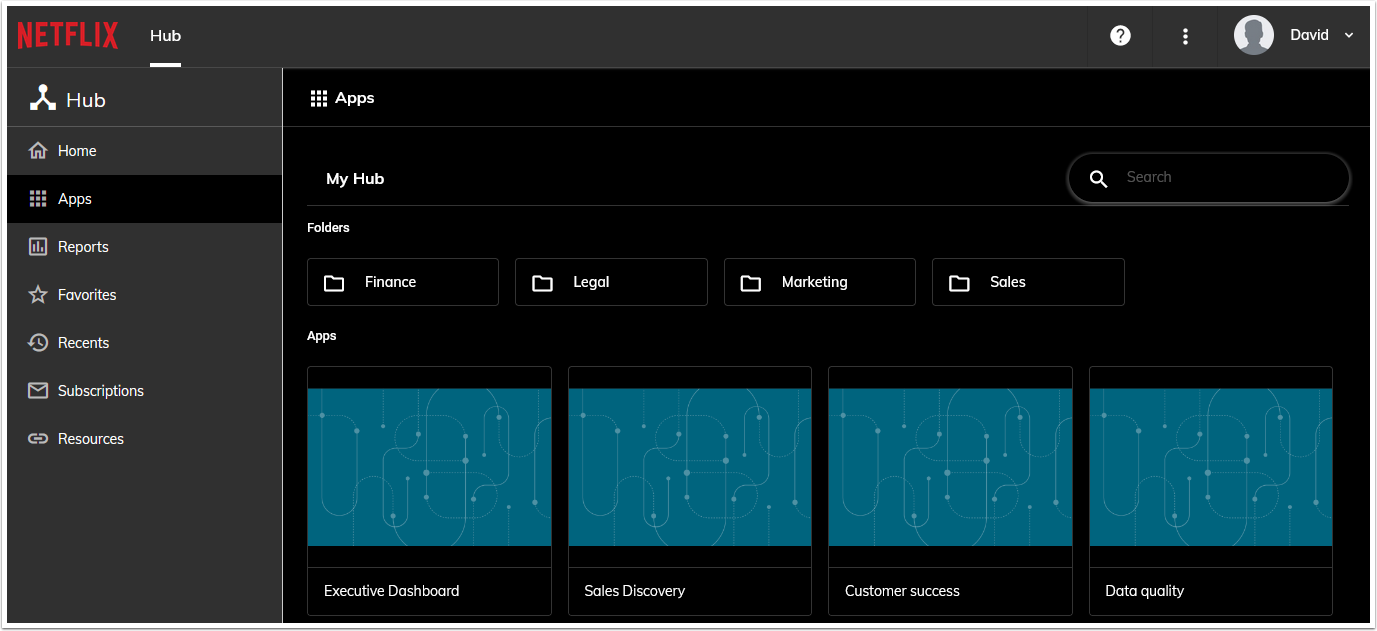The height and width of the screenshot is (631, 1377).
Task: Open Reports via the bar chart icon
Action: coord(38,246)
